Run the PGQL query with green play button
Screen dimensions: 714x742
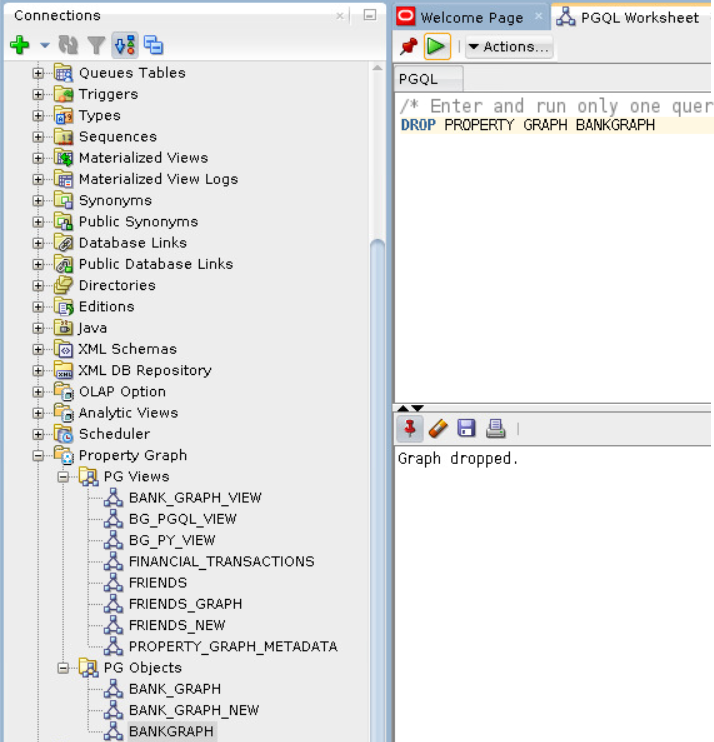436,46
